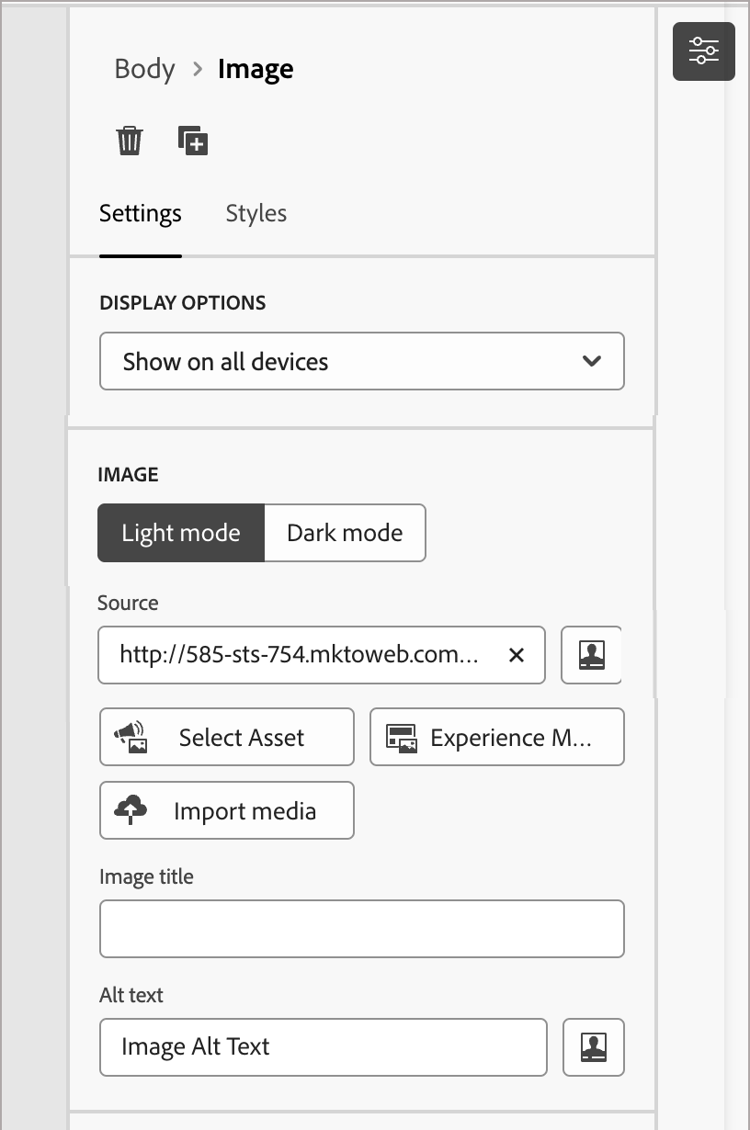
Task: Expand the Show on all devices selector
Action: click(361, 361)
